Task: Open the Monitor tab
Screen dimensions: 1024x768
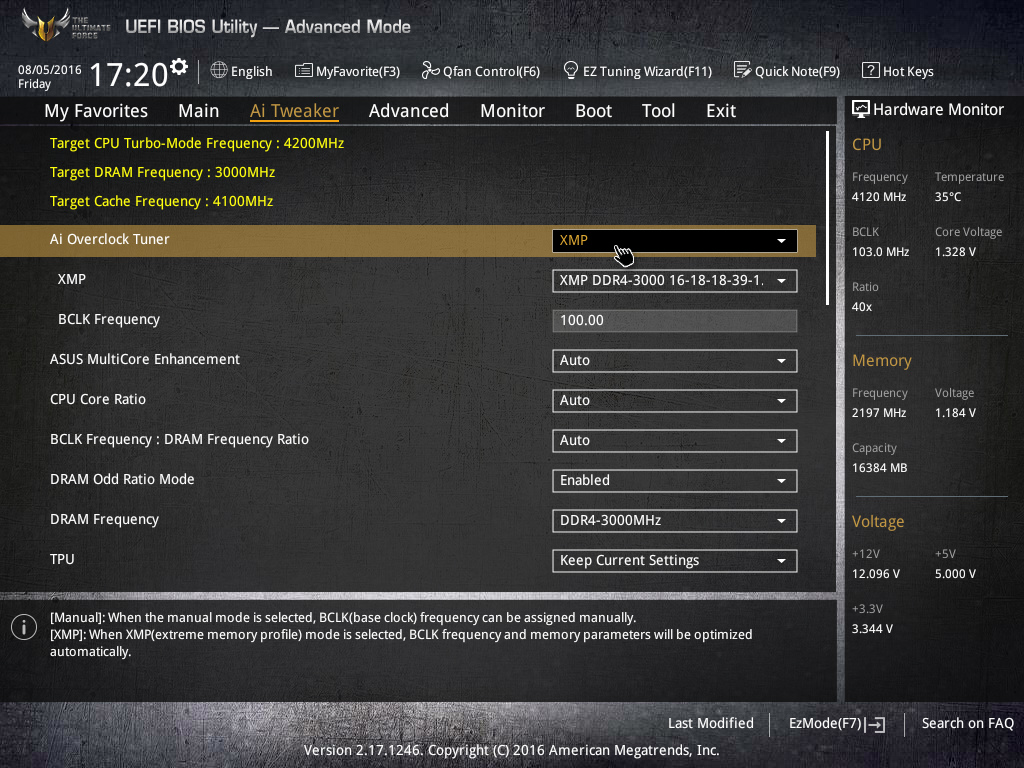Action: (x=513, y=111)
